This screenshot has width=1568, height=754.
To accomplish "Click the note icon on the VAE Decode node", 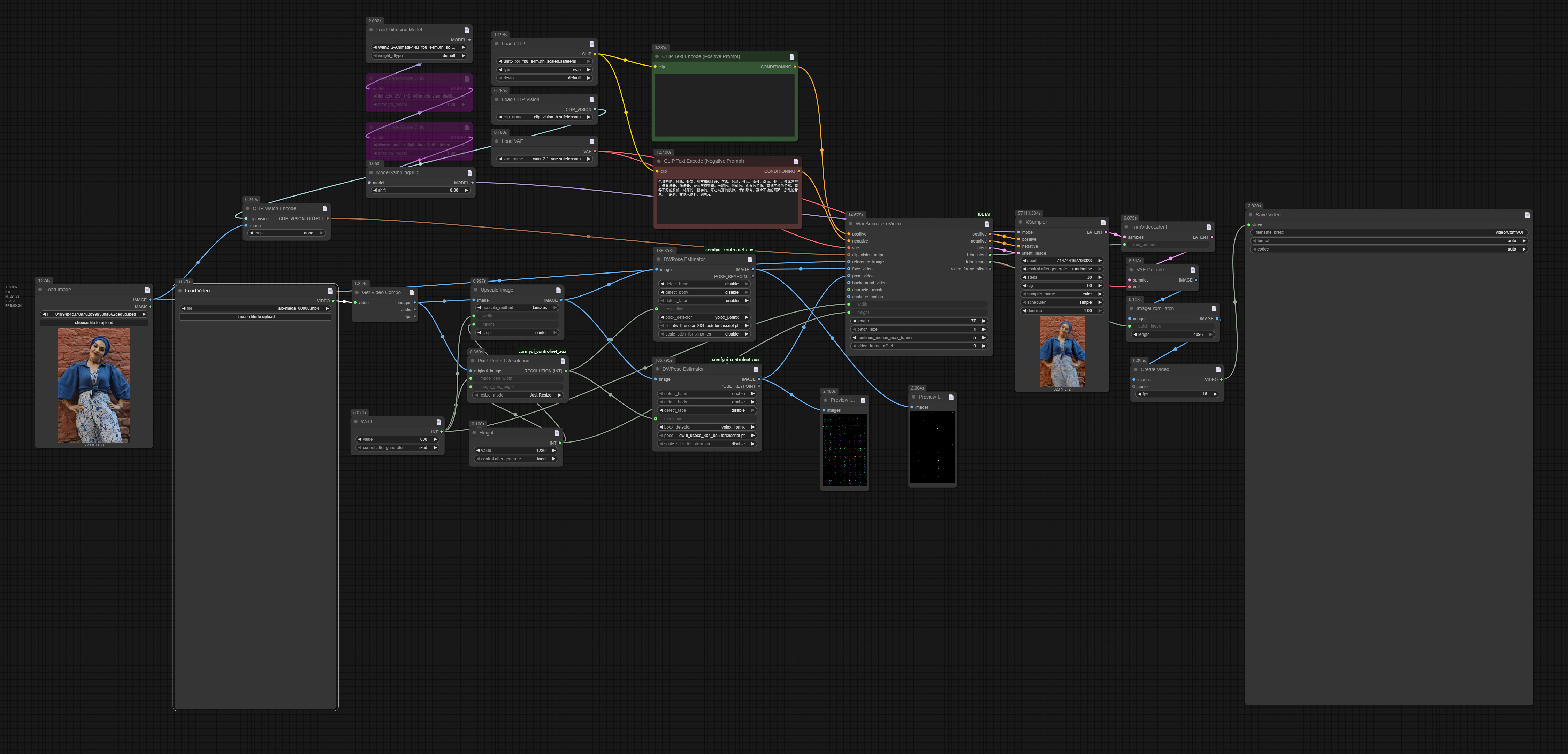I will [1193, 270].
